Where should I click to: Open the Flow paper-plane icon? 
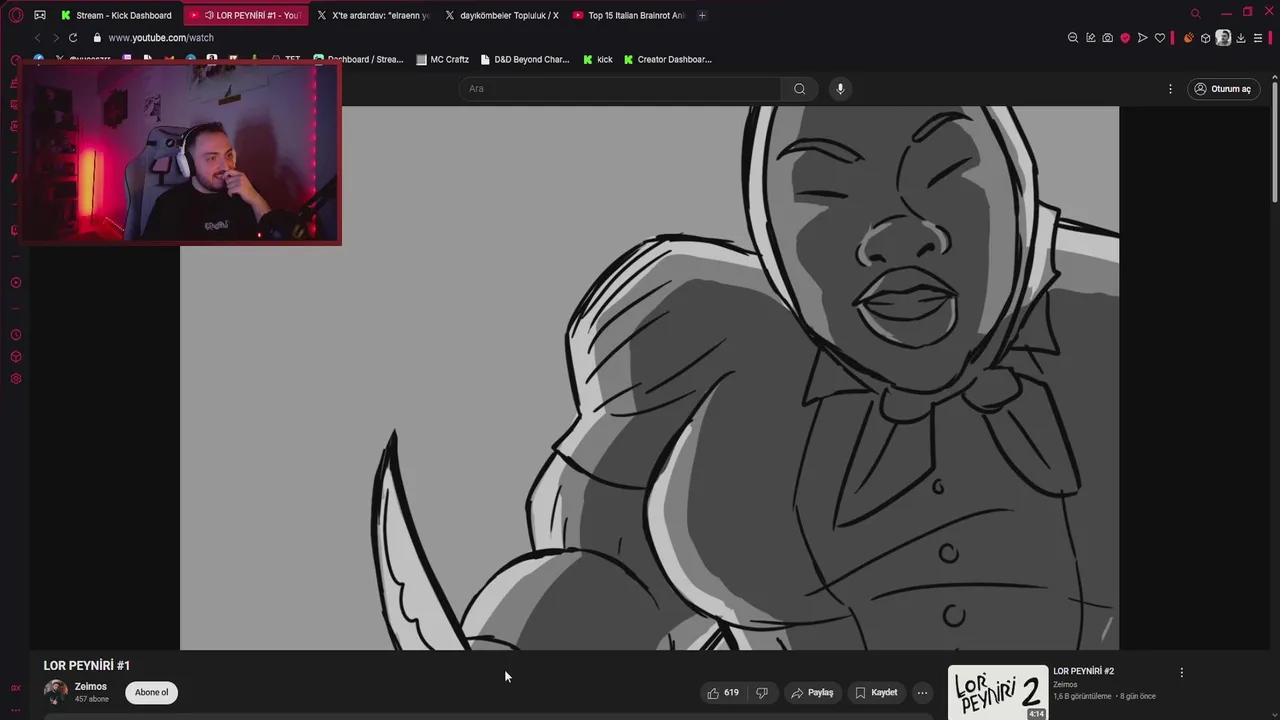tap(1142, 38)
